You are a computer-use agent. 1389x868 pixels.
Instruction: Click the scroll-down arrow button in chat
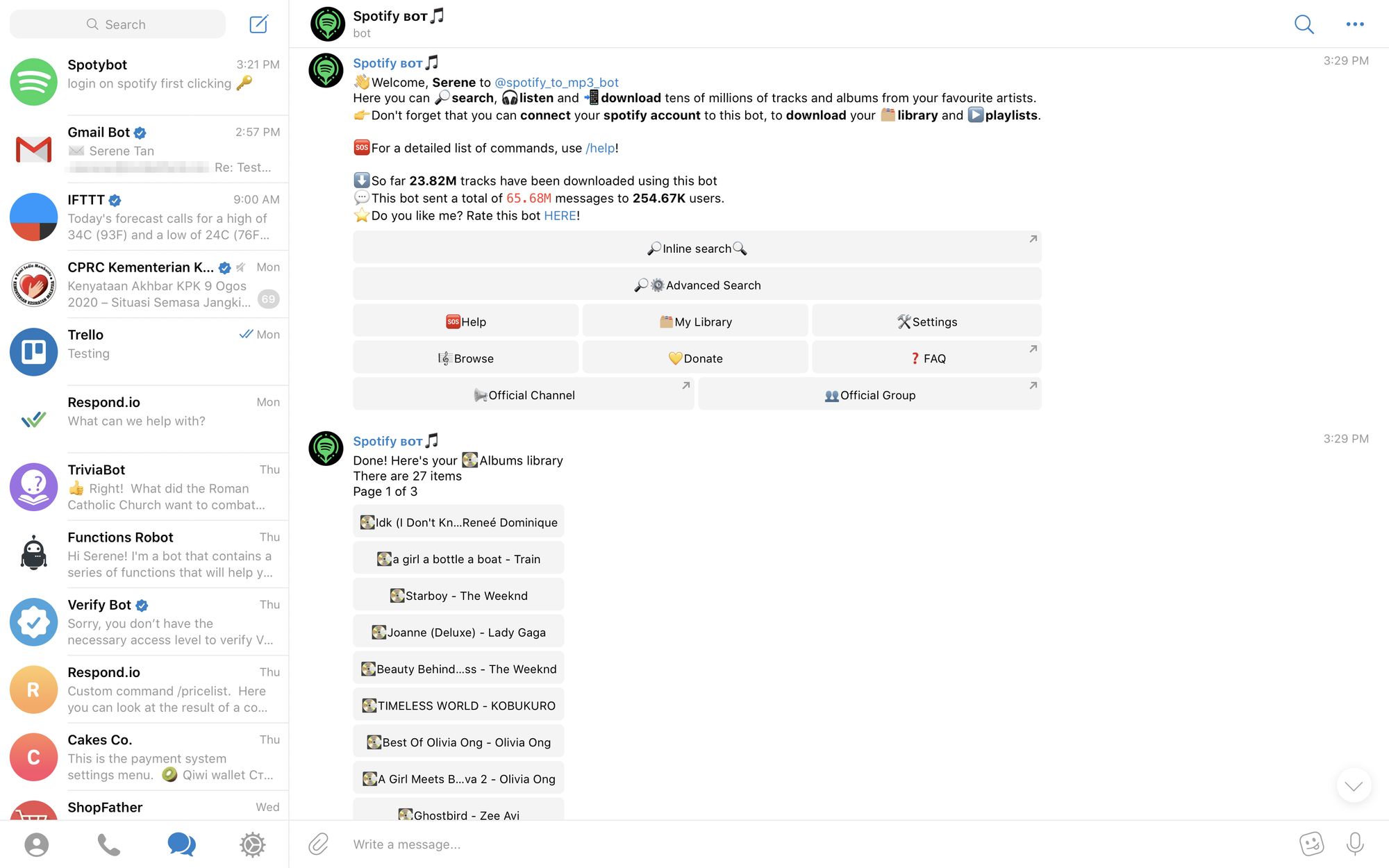pyautogui.click(x=1354, y=786)
